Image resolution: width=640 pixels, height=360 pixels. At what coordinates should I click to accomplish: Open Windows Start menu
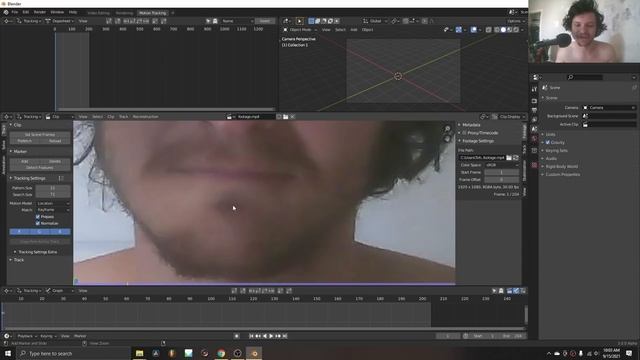(x=8, y=353)
